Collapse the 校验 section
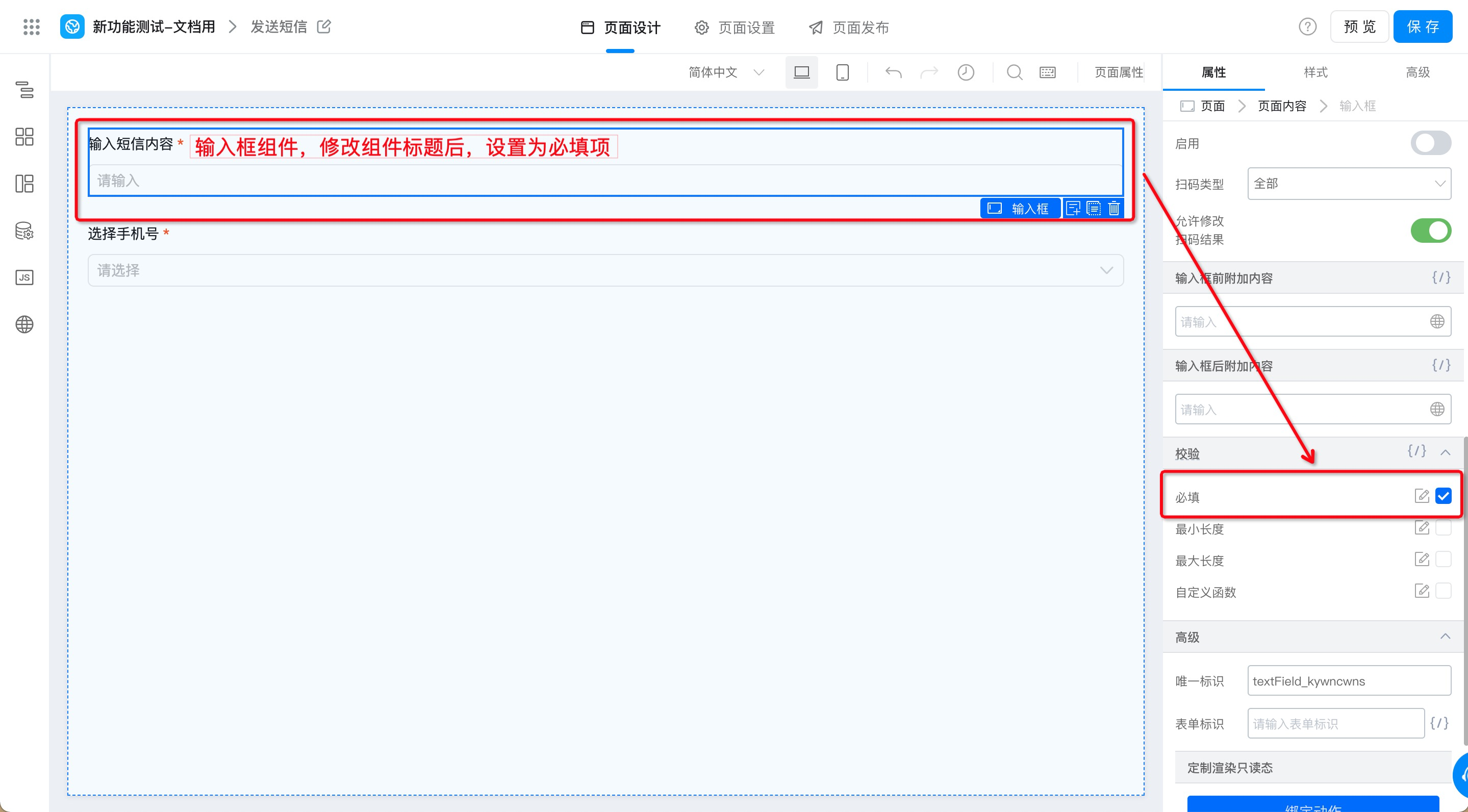 tap(1445, 452)
